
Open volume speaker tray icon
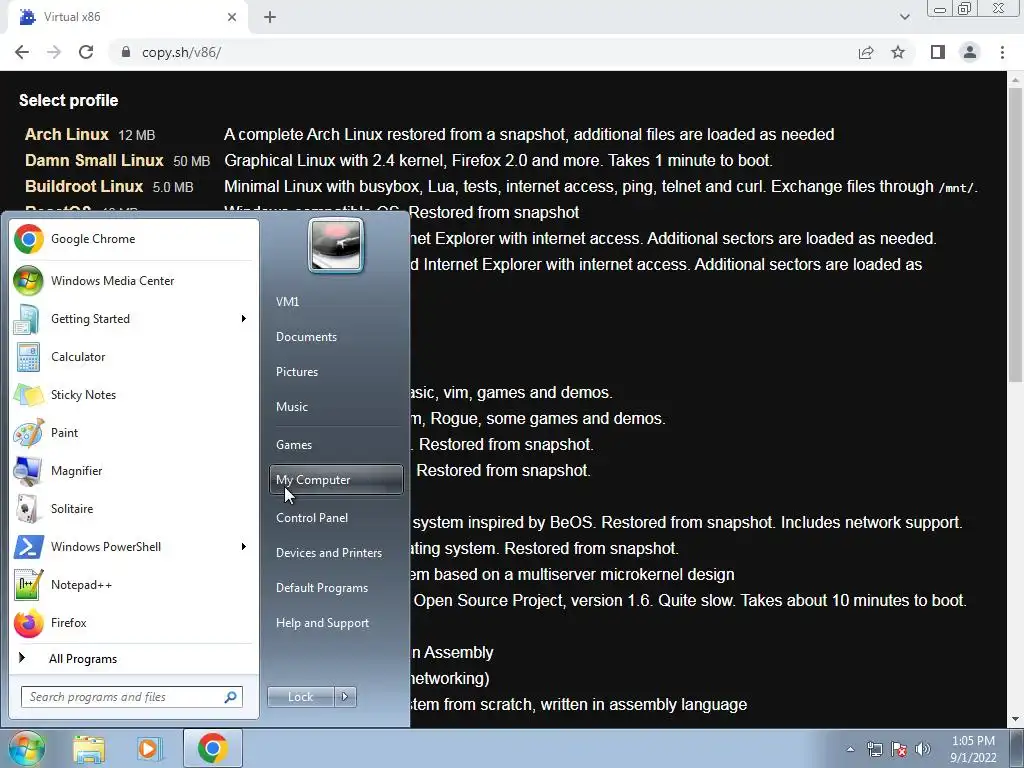tap(923, 748)
